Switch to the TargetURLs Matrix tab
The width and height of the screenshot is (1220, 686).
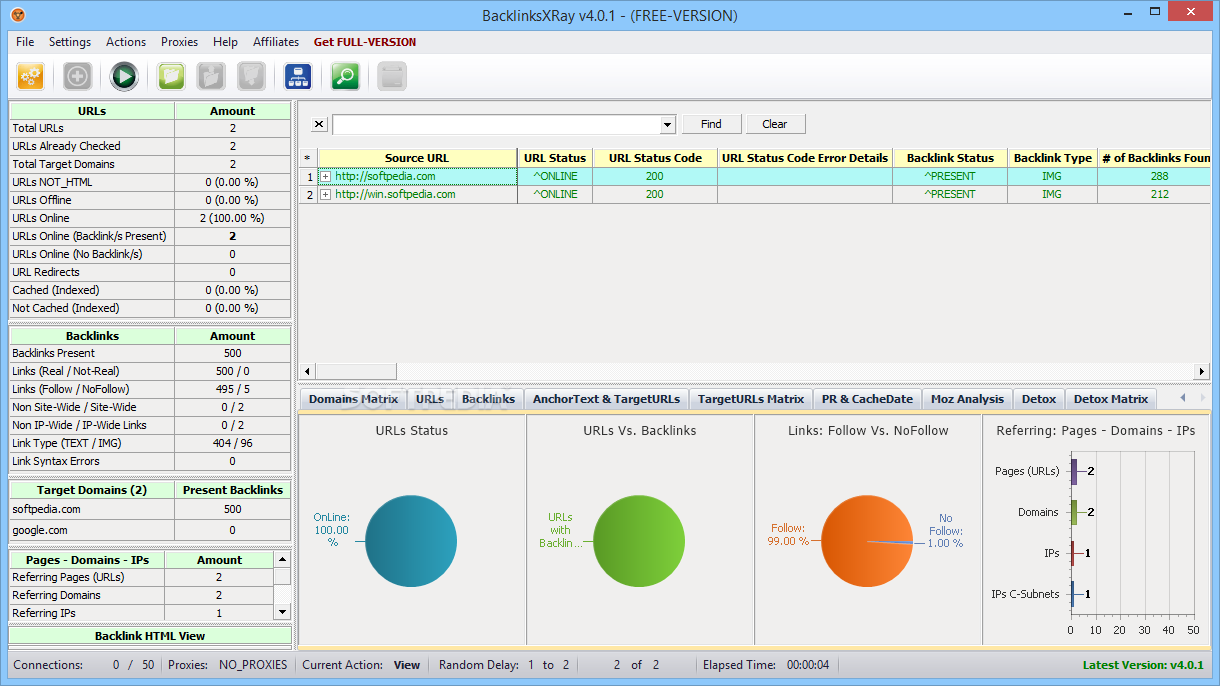[x=751, y=399]
